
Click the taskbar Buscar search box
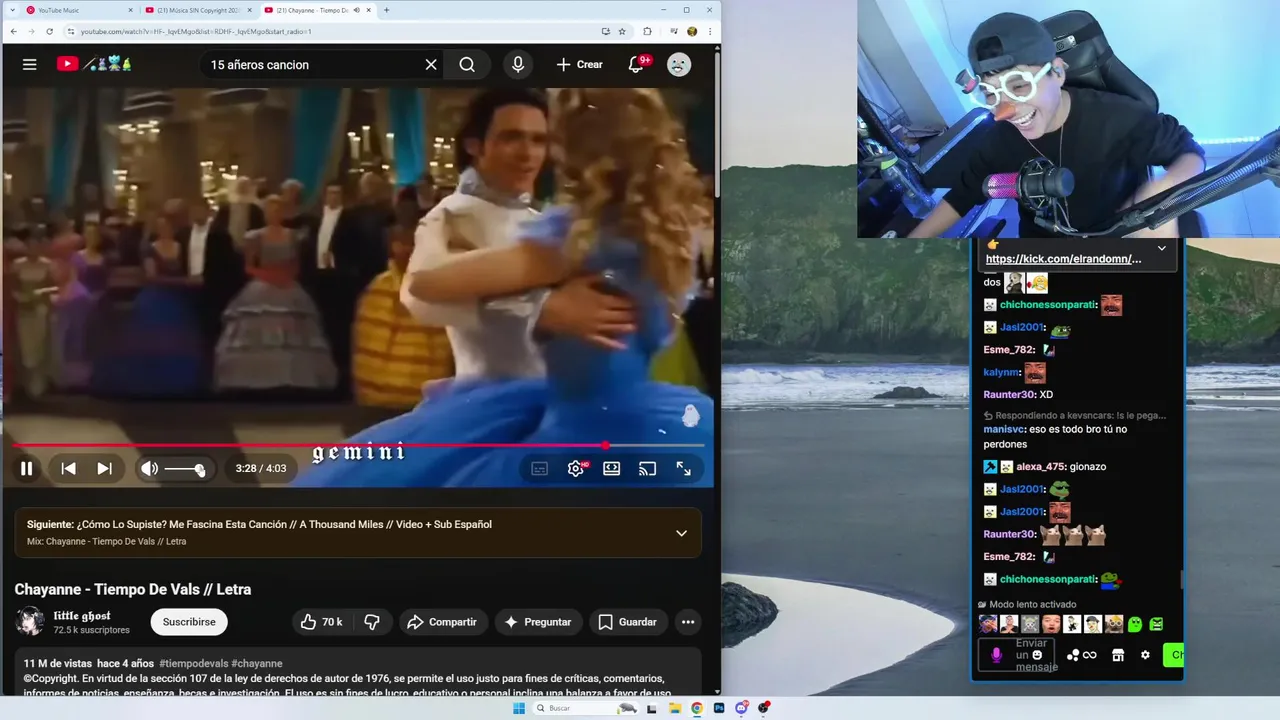pyautogui.click(x=585, y=708)
